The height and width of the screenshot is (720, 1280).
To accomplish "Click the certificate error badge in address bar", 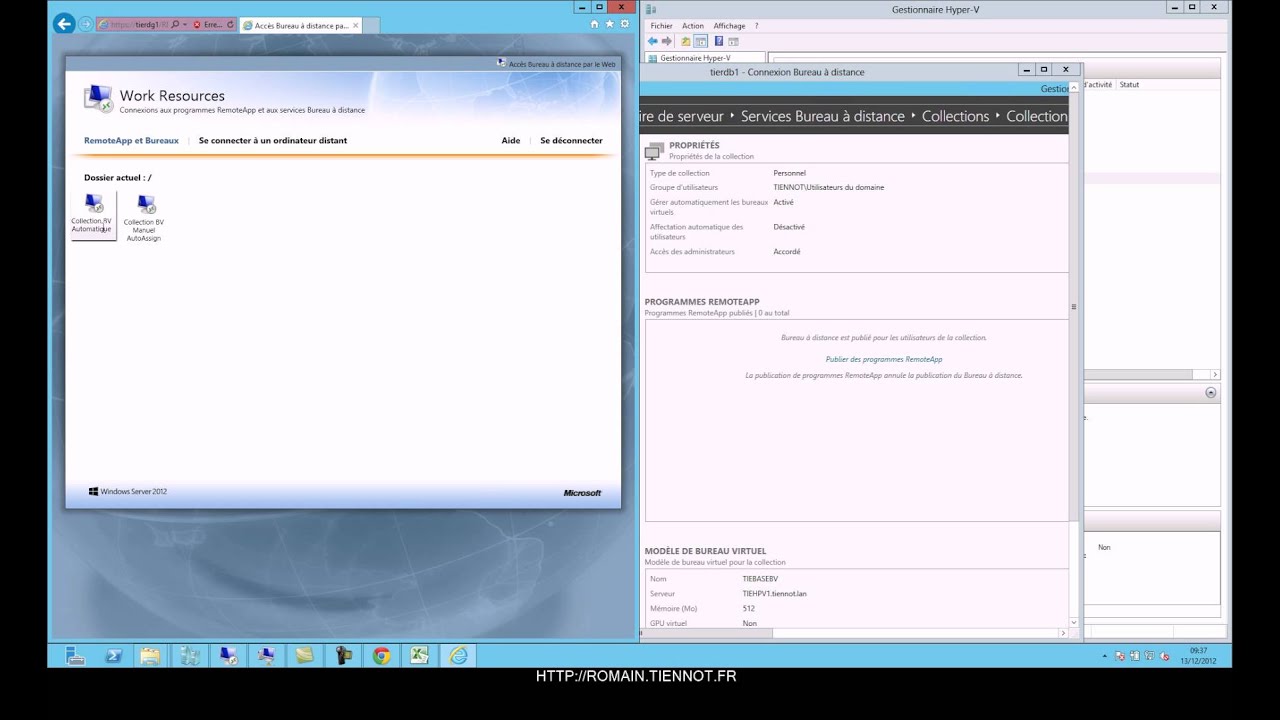I will tap(208, 25).
